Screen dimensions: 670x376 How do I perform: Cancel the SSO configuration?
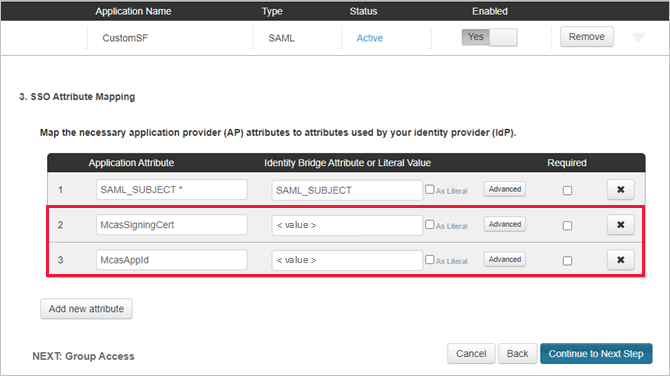tap(471, 353)
